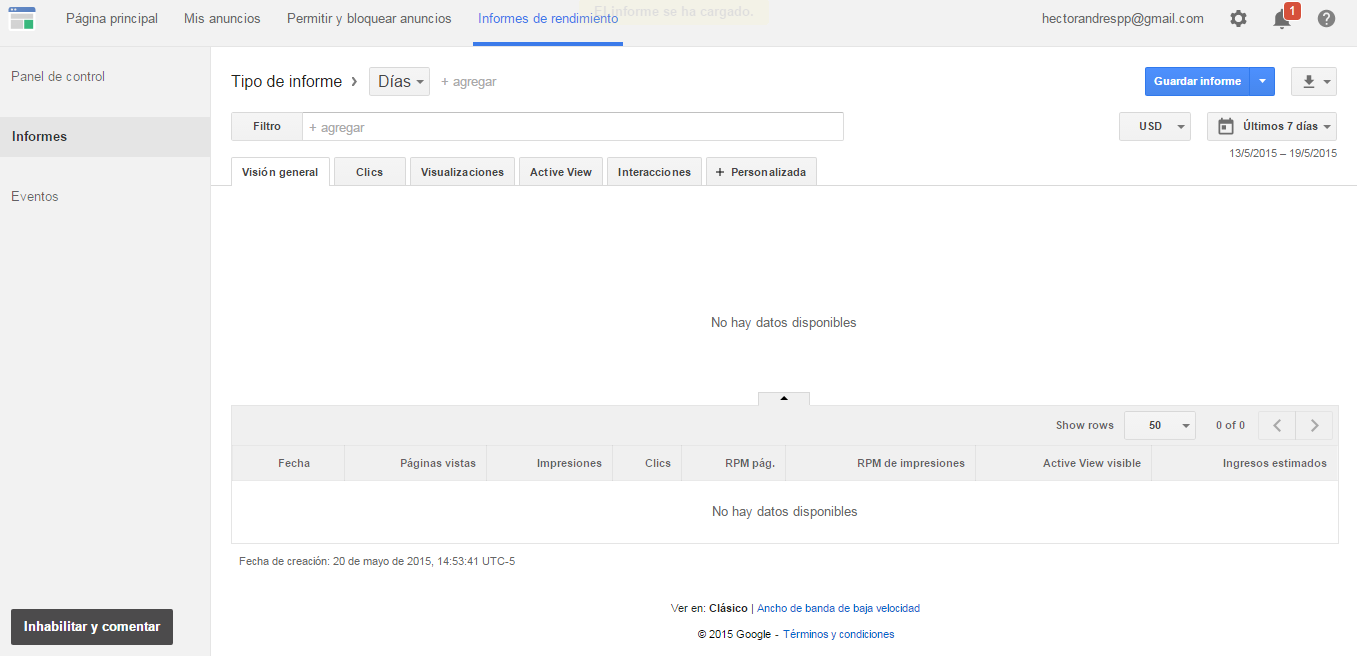The height and width of the screenshot is (656, 1360).
Task: Click Tipo de informe breadcrumb
Action: [x=286, y=82]
